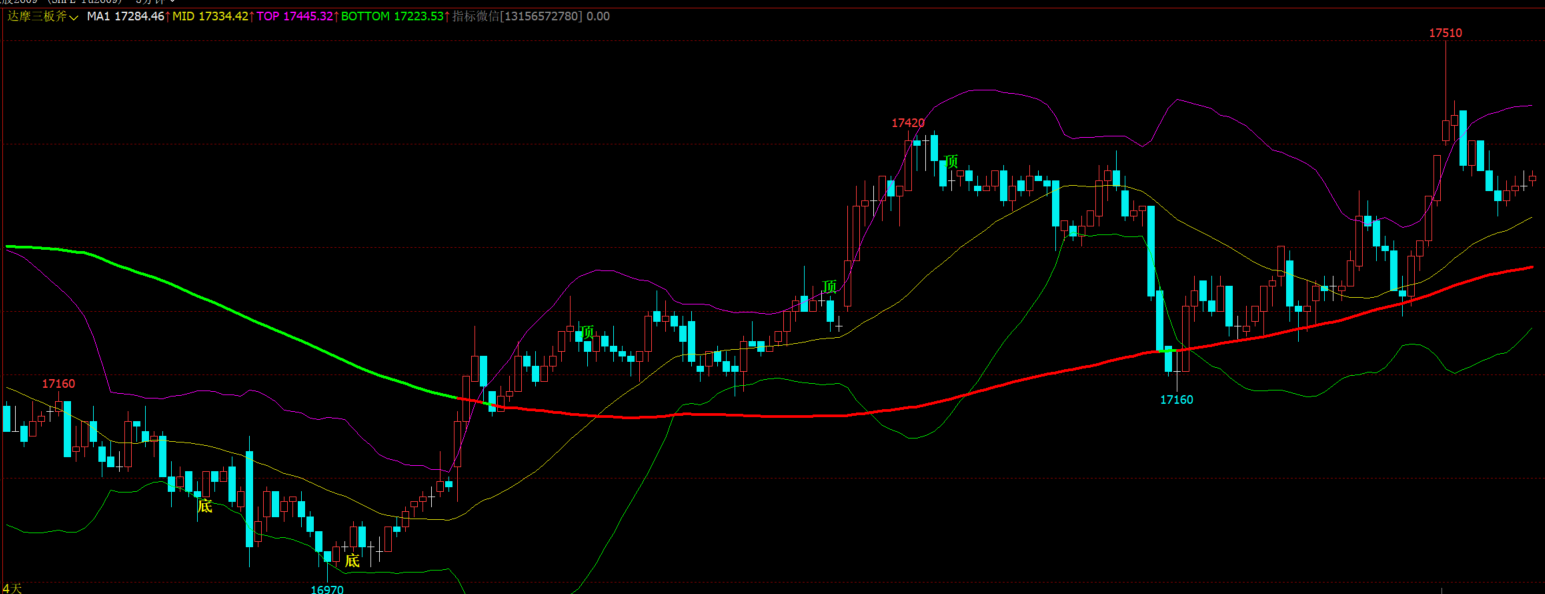Screen dimensions: 1545x594
Task: Click the chevron next to 达摩三板斧
Action: (74, 18)
